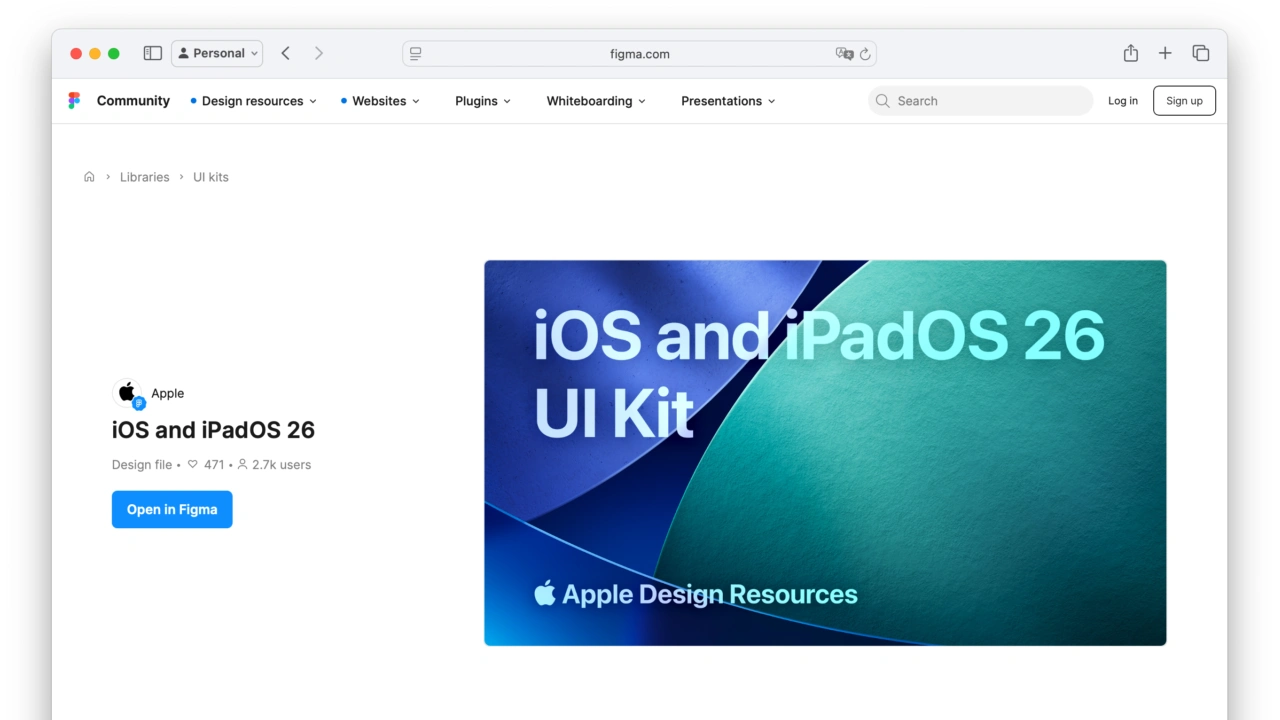Toggle the Safari sidebar

tap(153, 54)
